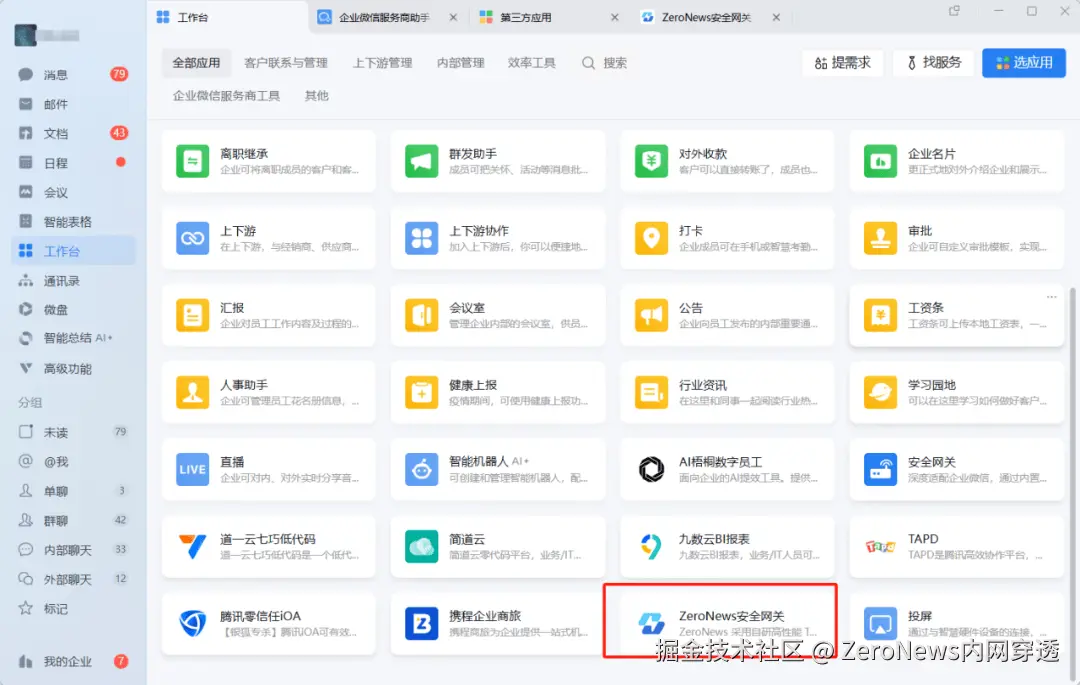
Task: Open 智能总结 AI in the sidebar
Action: coord(73,338)
